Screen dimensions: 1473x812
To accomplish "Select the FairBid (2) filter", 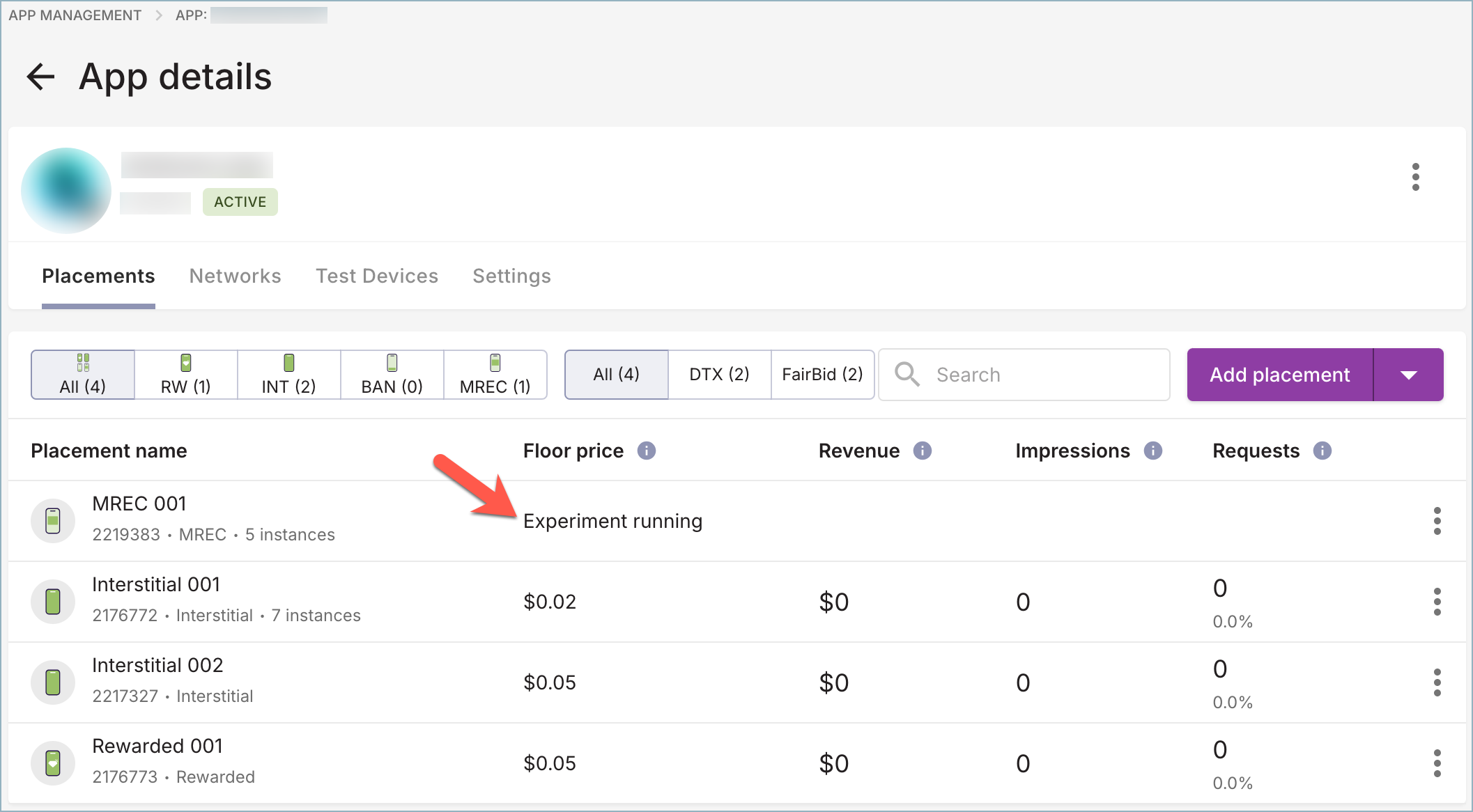I will point(822,375).
